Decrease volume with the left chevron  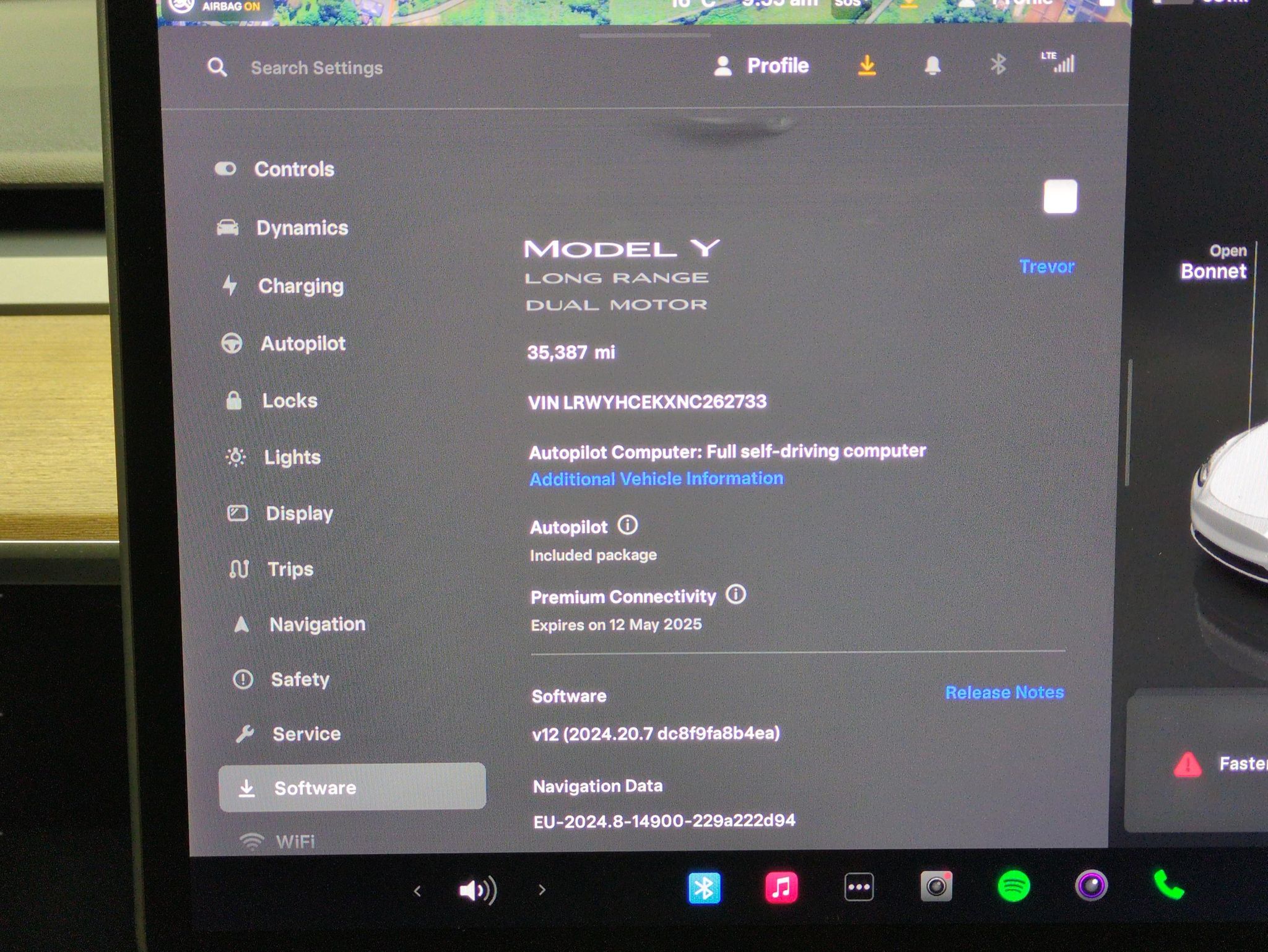click(417, 891)
